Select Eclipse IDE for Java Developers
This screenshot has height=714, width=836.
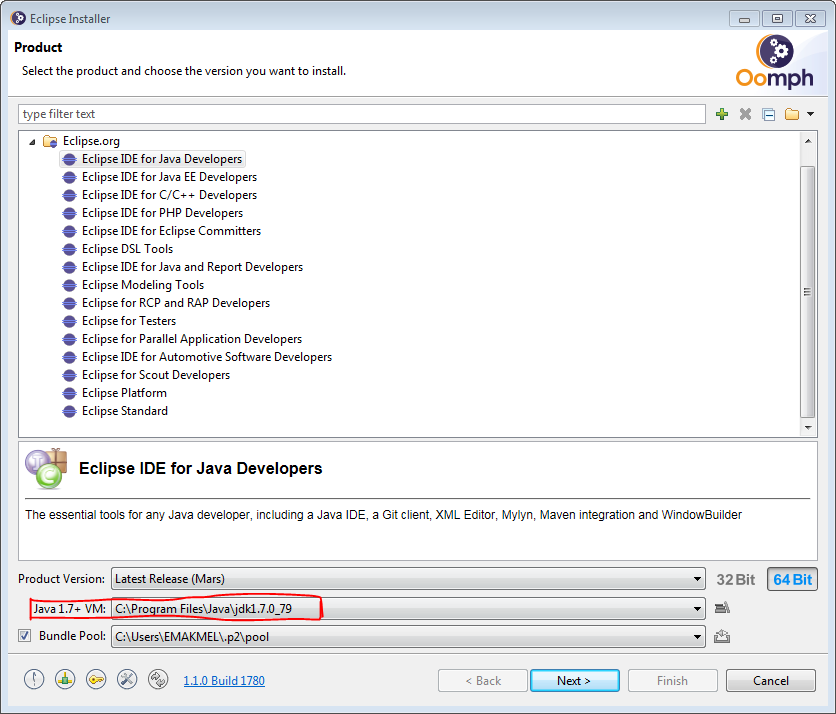point(162,159)
